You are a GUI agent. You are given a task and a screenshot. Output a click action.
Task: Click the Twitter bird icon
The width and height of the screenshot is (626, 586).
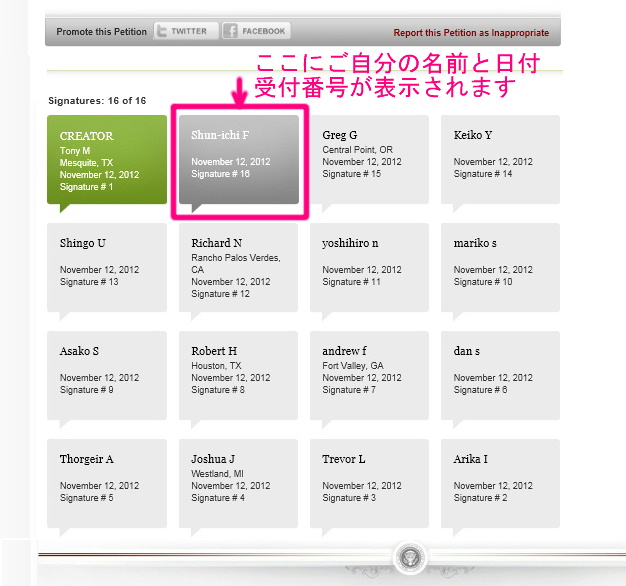(x=162, y=31)
